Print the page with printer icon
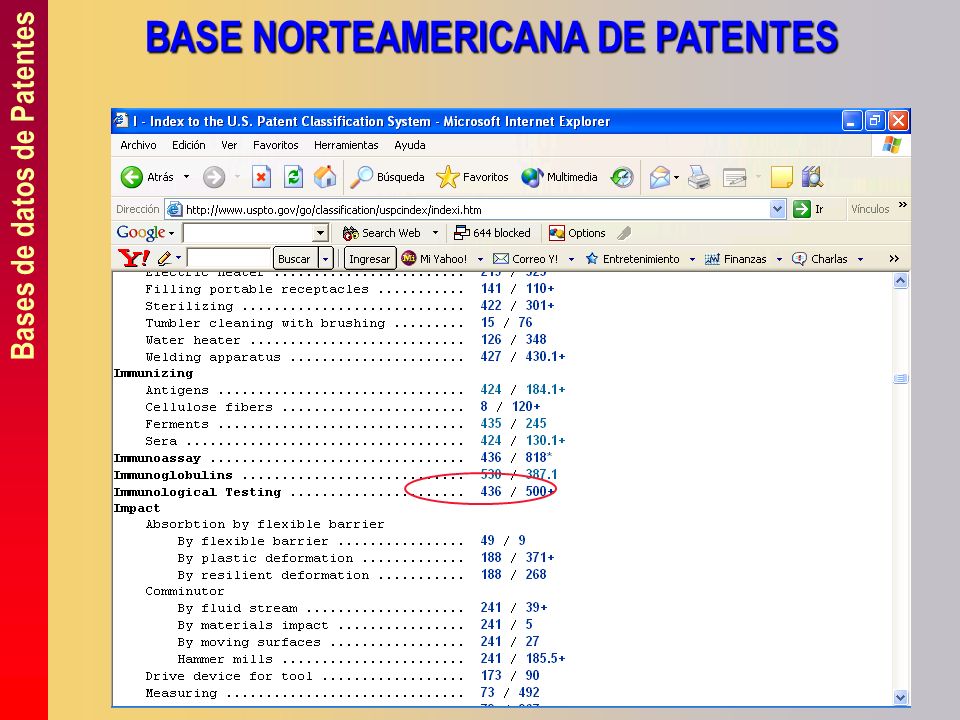 coord(699,177)
